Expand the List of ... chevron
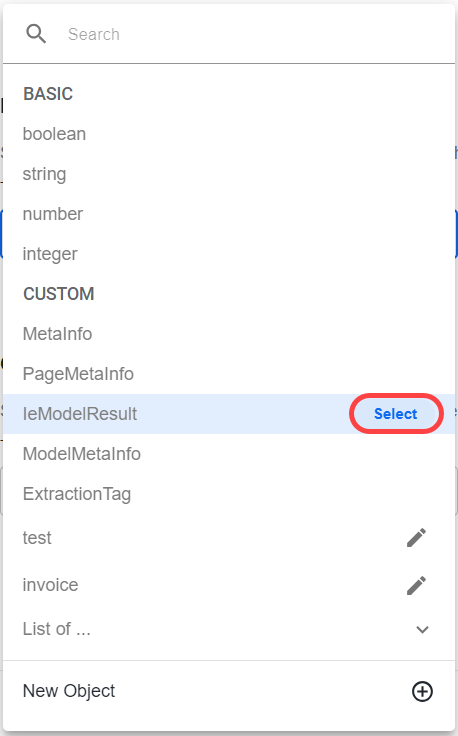 pyautogui.click(x=422, y=629)
